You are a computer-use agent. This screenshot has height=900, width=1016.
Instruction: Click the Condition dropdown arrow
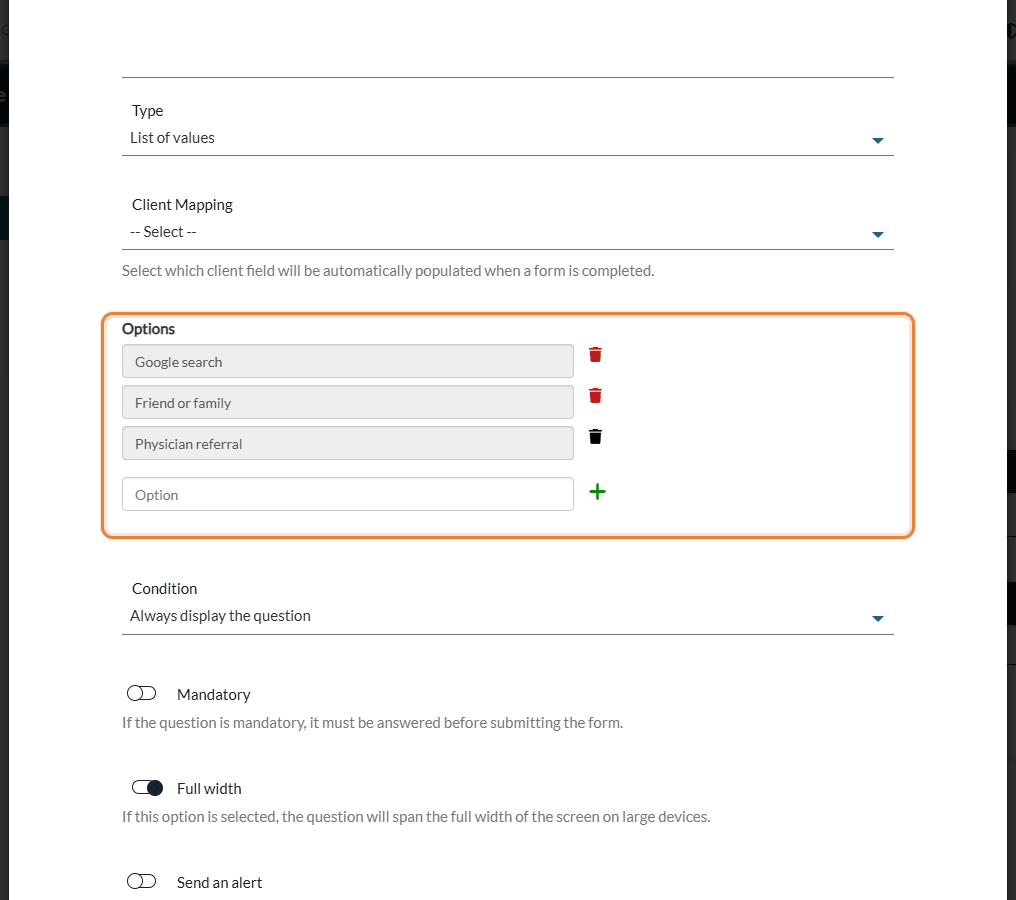tap(877, 619)
